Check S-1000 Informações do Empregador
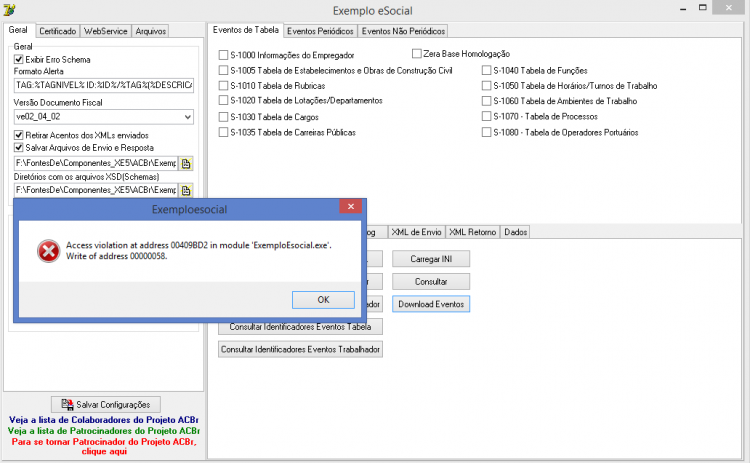The width and height of the screenshot is (750, 463). point(223,55)
